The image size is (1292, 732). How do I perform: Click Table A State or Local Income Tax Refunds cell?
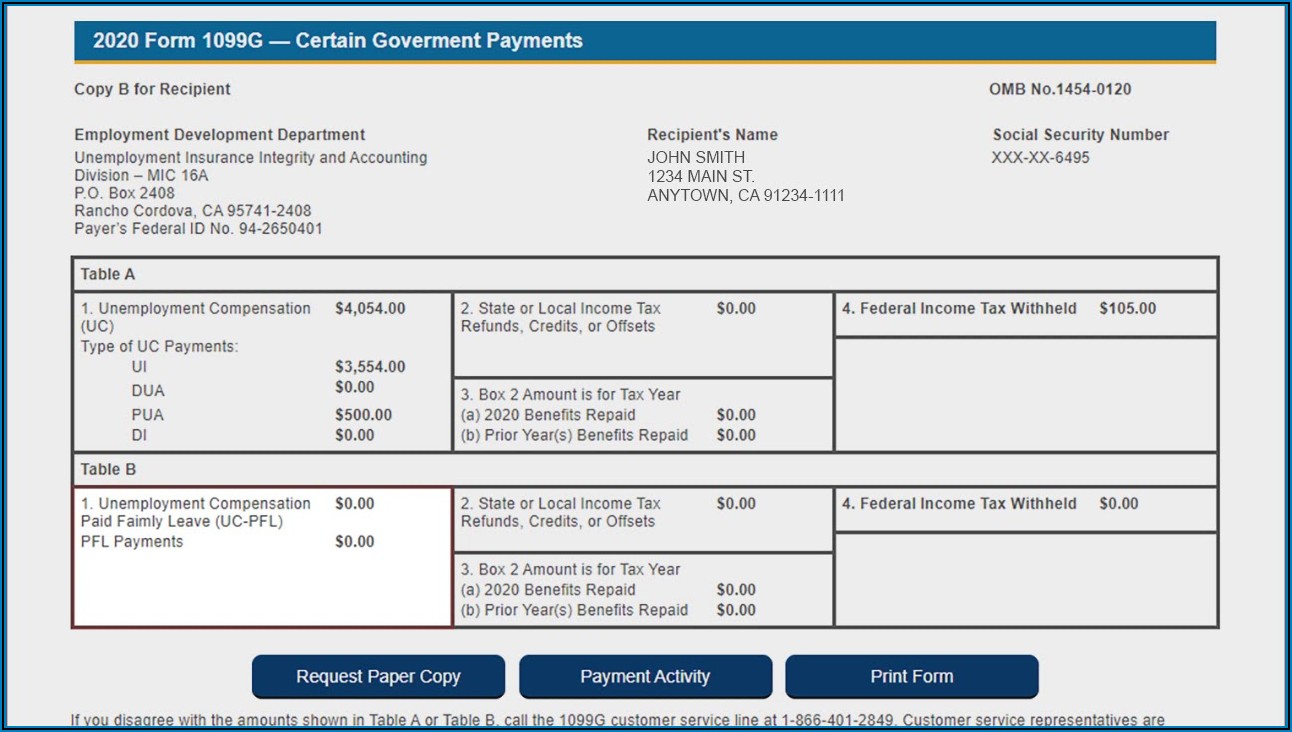[x=642, y=333]
